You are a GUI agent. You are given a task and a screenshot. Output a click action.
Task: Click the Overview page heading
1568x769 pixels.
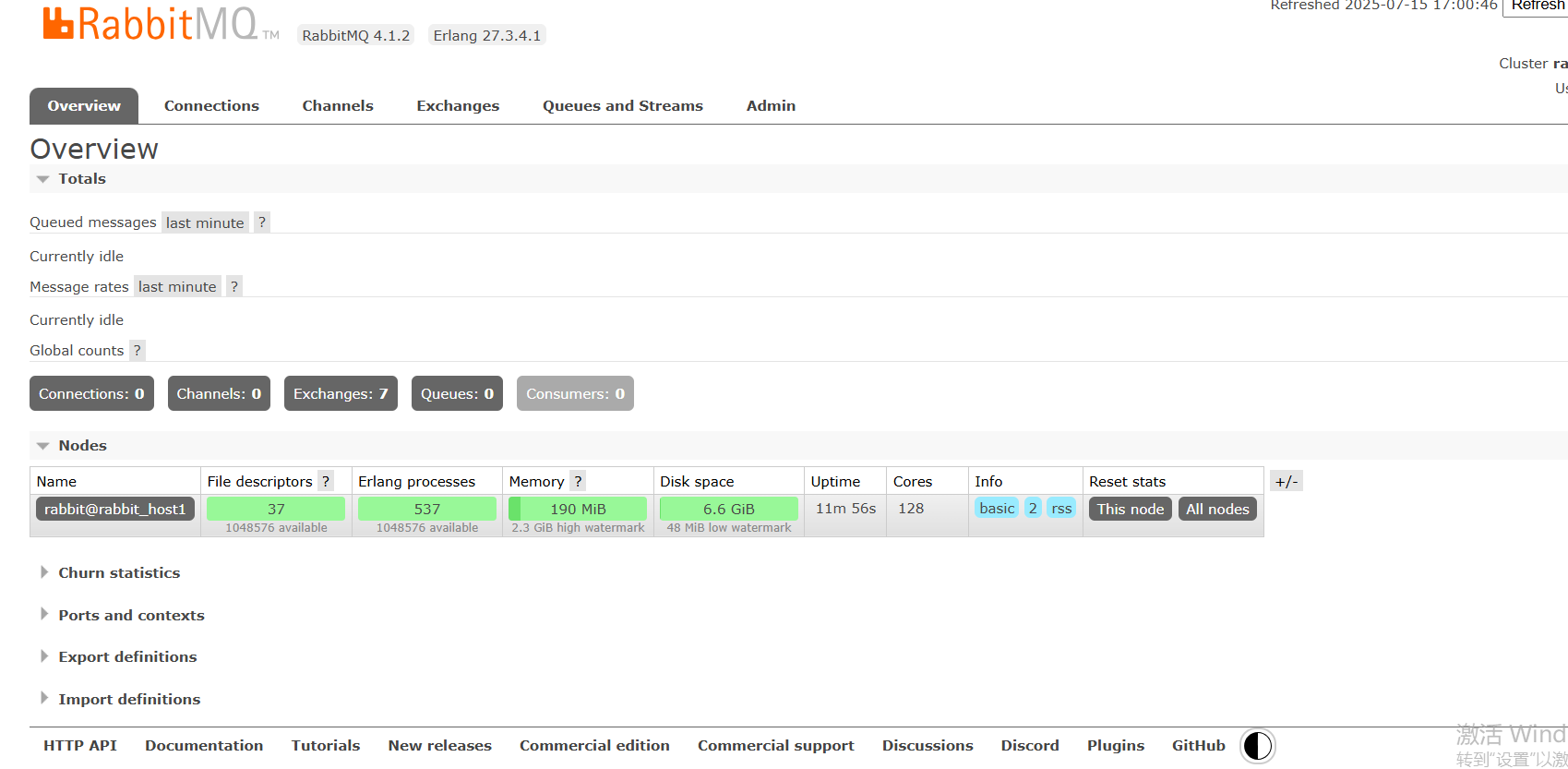point(94,149)
